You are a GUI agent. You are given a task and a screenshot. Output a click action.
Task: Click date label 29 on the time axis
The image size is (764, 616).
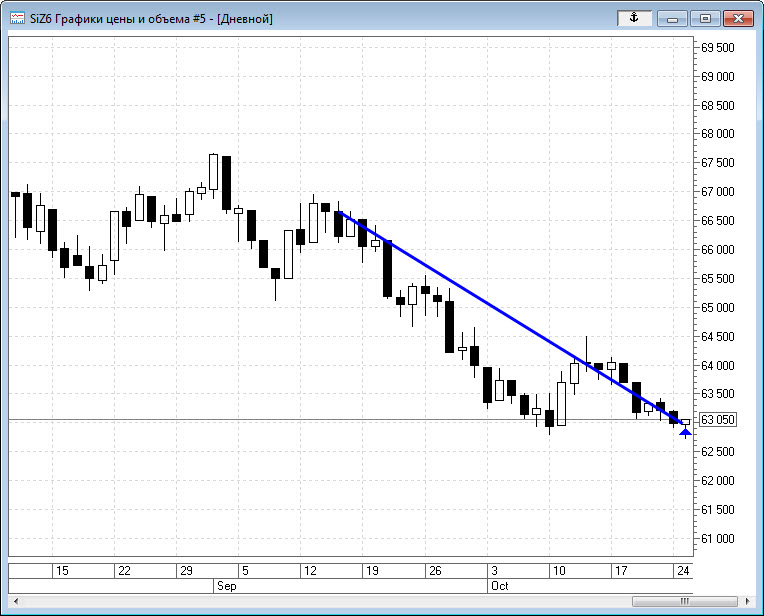pos(187,571)
